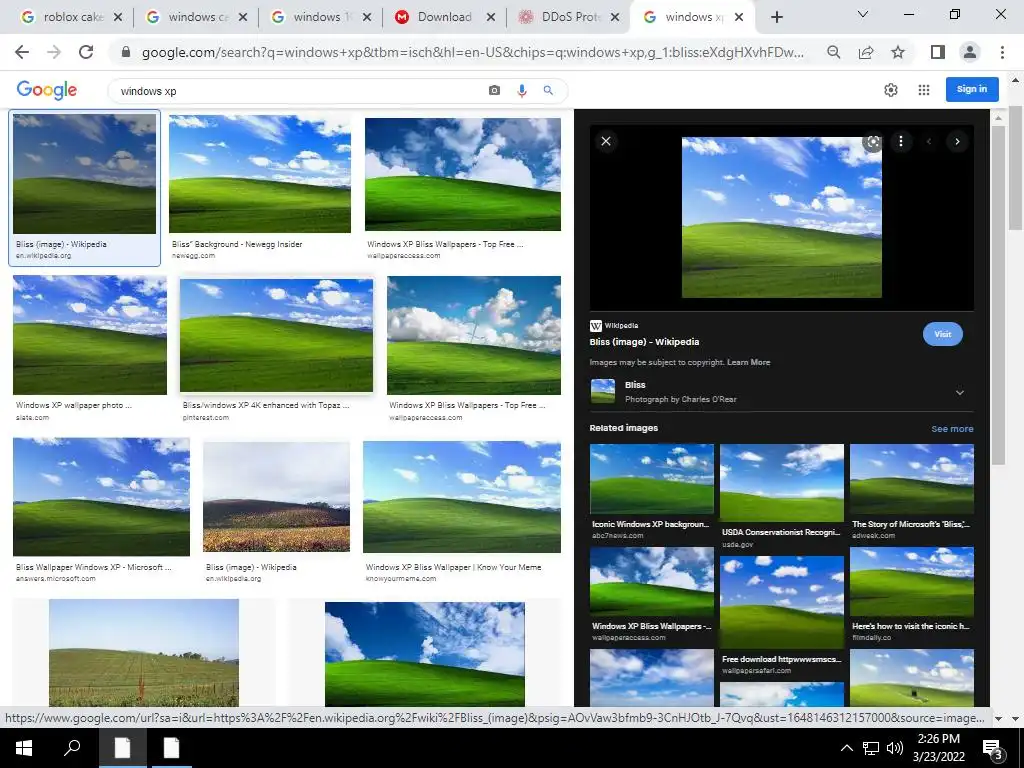
Task: Open the Newegg Insider Bliss thumbnail
Action: [259, 174]
